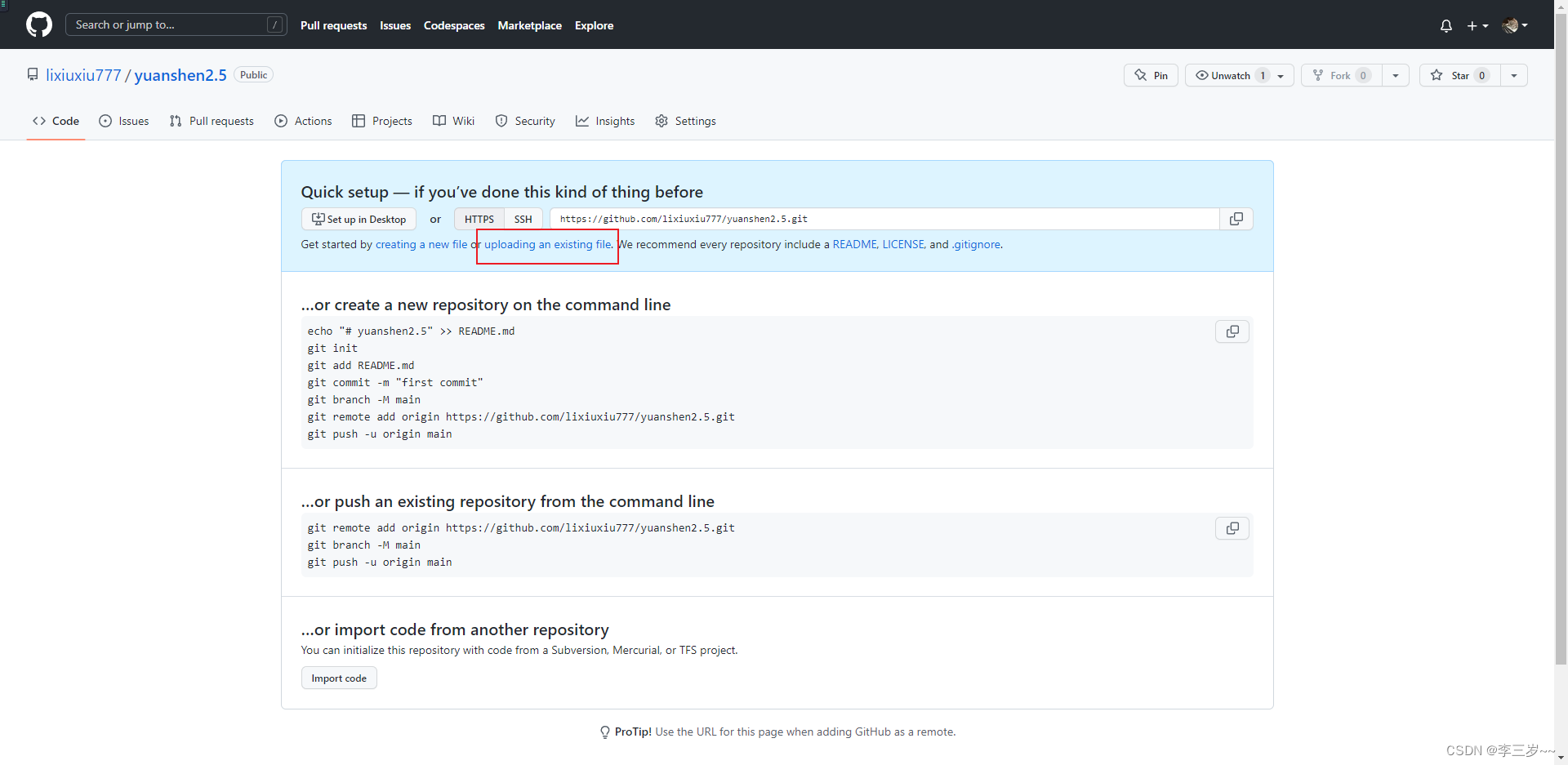Screen dimensions: 1568x765
Task: Copy the push-existing-repository commands
Action: (1232, 528)
